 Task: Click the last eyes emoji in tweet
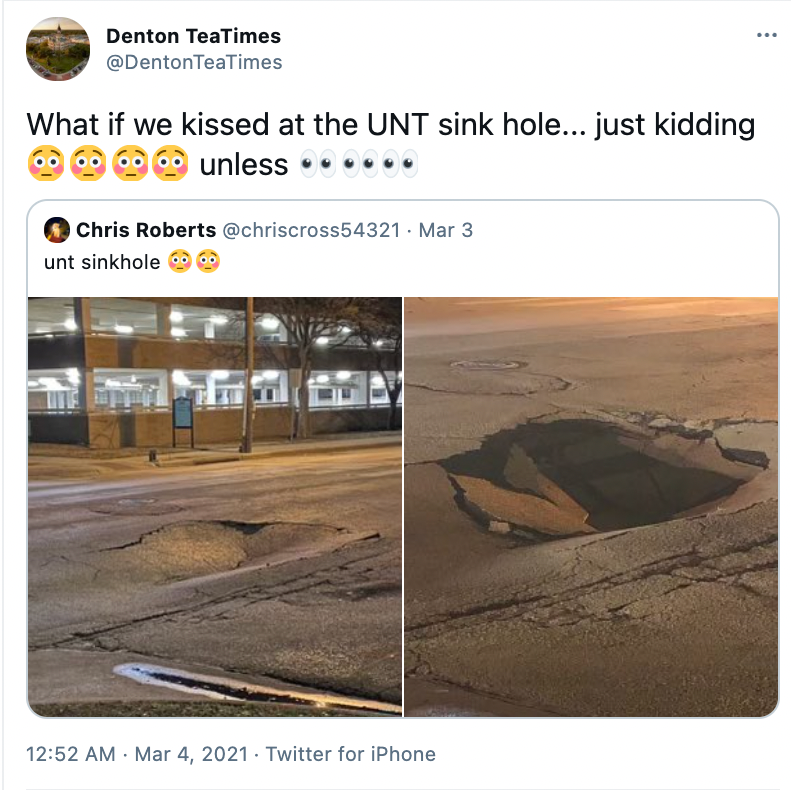point(400,165)
